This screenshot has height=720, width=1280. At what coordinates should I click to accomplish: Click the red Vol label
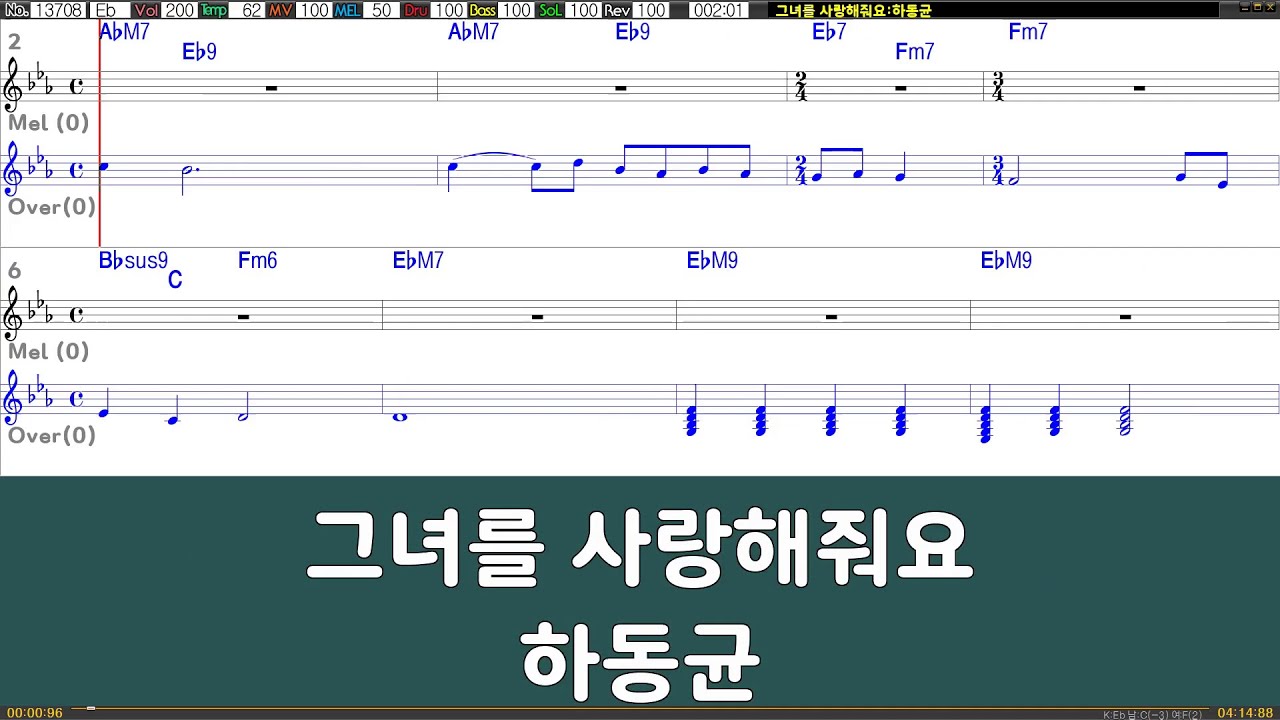(x=147, y=10)
